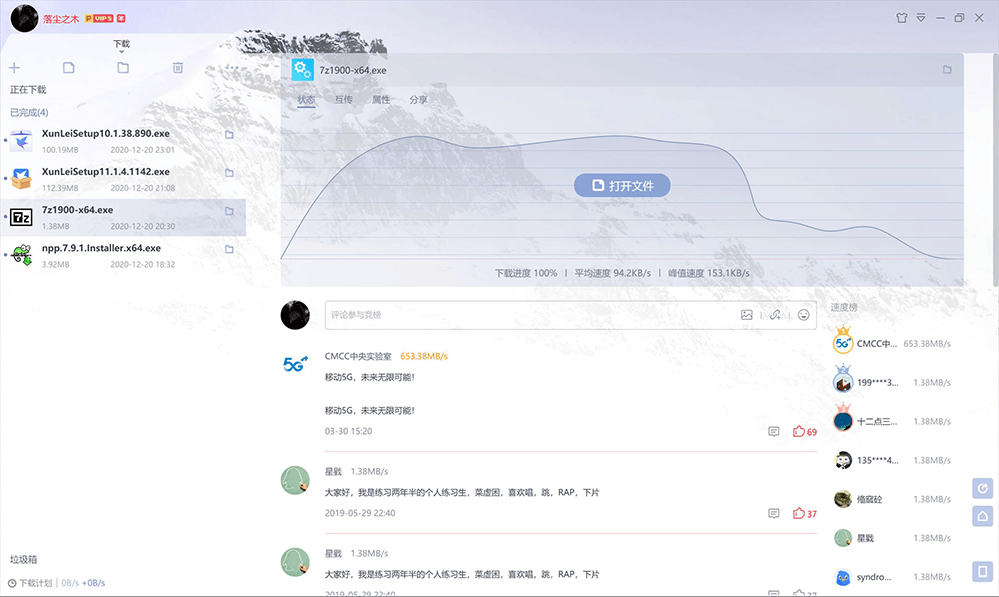
Task: Expand the 下载 dropdown below the panel title
Action: tap(122, 52)
